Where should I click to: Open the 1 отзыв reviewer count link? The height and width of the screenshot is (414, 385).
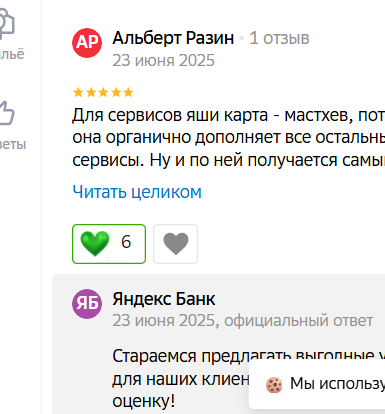(279, 38)
